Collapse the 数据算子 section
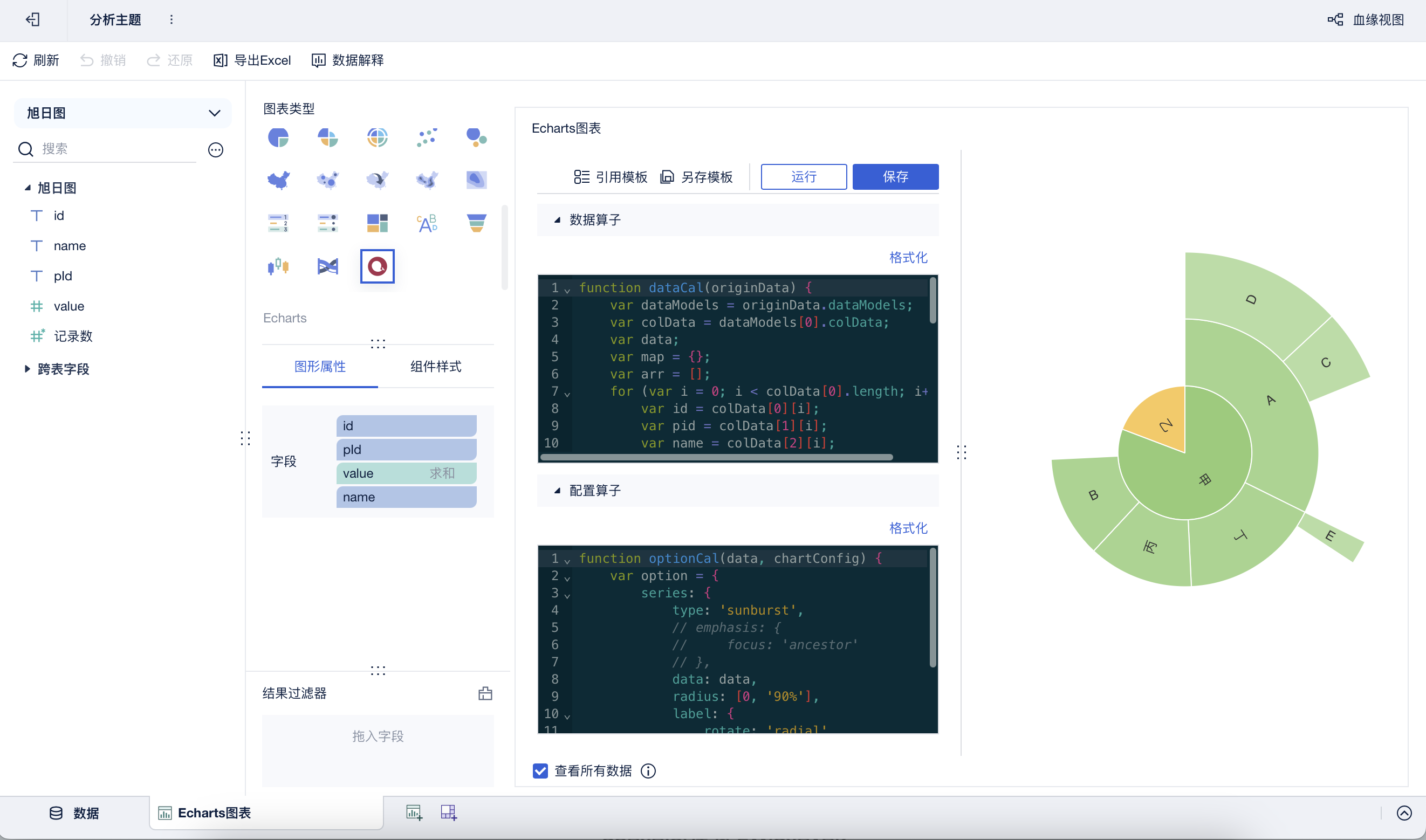1426x840 pixels. point(557,219)
